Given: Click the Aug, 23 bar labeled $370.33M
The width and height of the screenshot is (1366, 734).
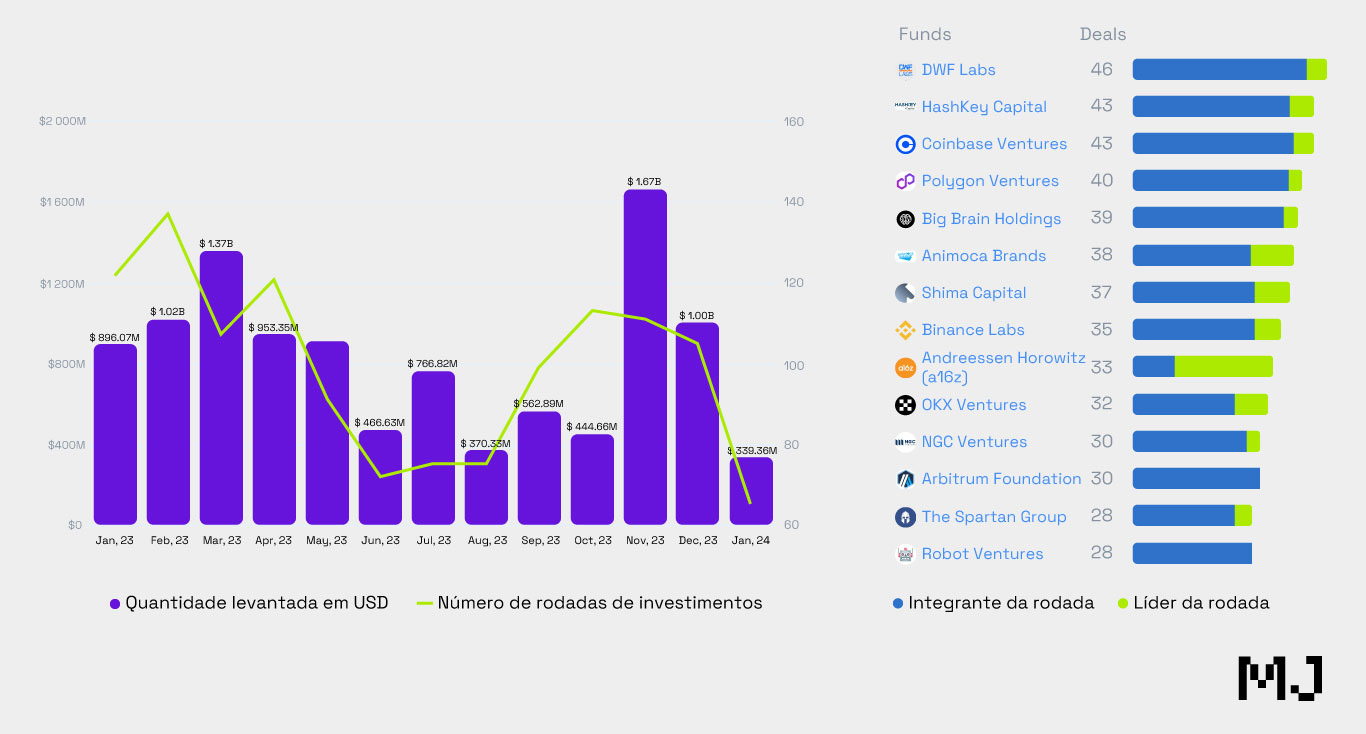Looking at the screenshot, I should click(x=486, y=487).
